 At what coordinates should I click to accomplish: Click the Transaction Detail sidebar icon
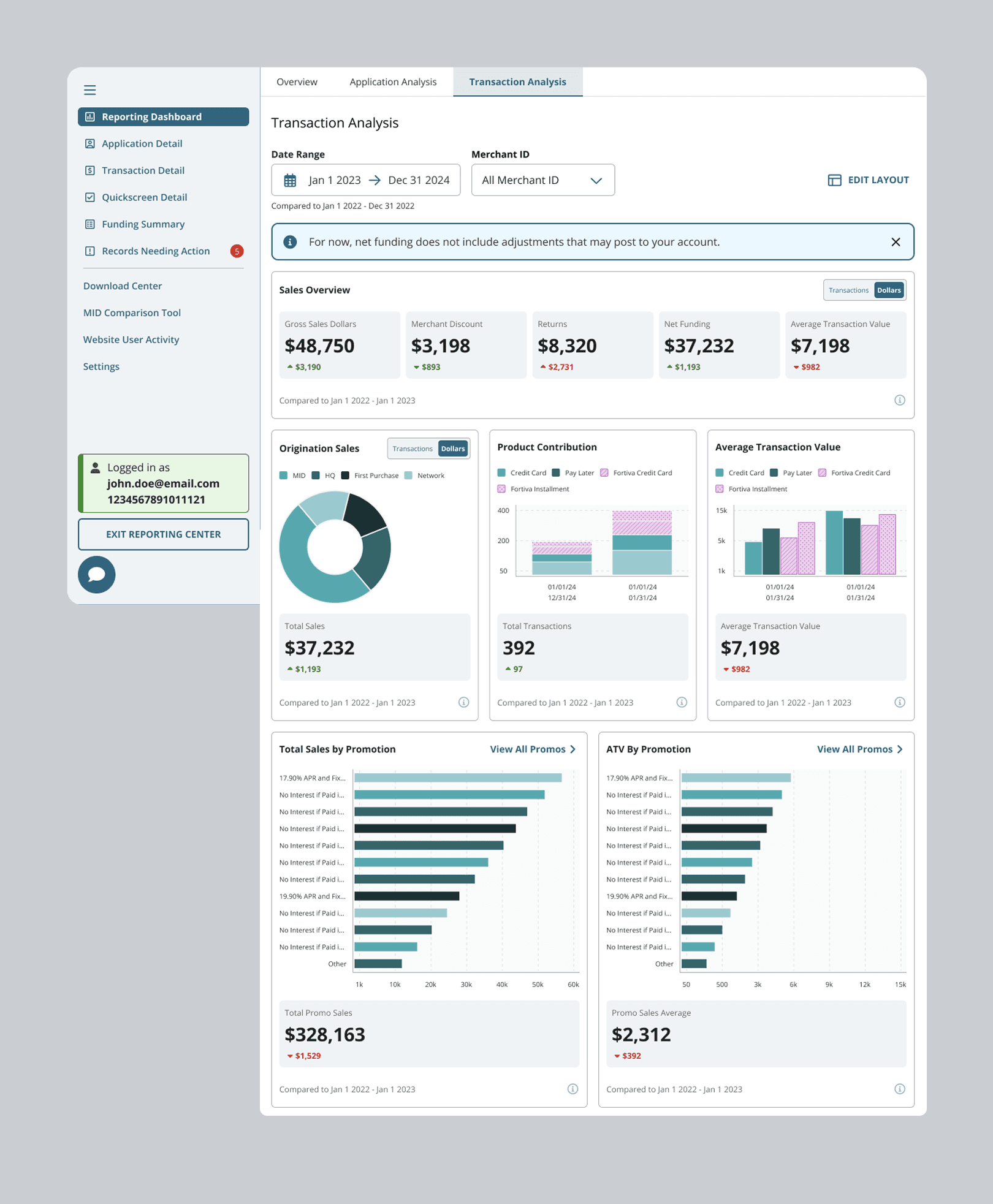(x=90, y=170)
